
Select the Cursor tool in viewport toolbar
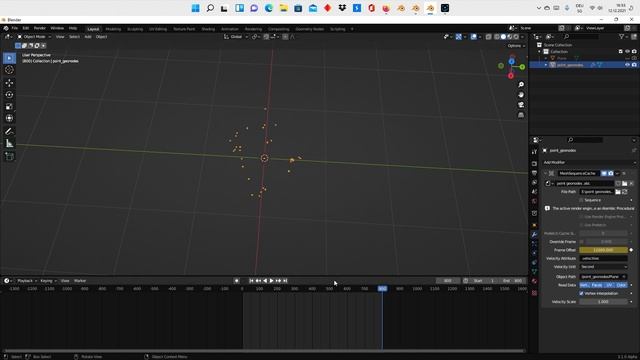(x=9, y=70)
